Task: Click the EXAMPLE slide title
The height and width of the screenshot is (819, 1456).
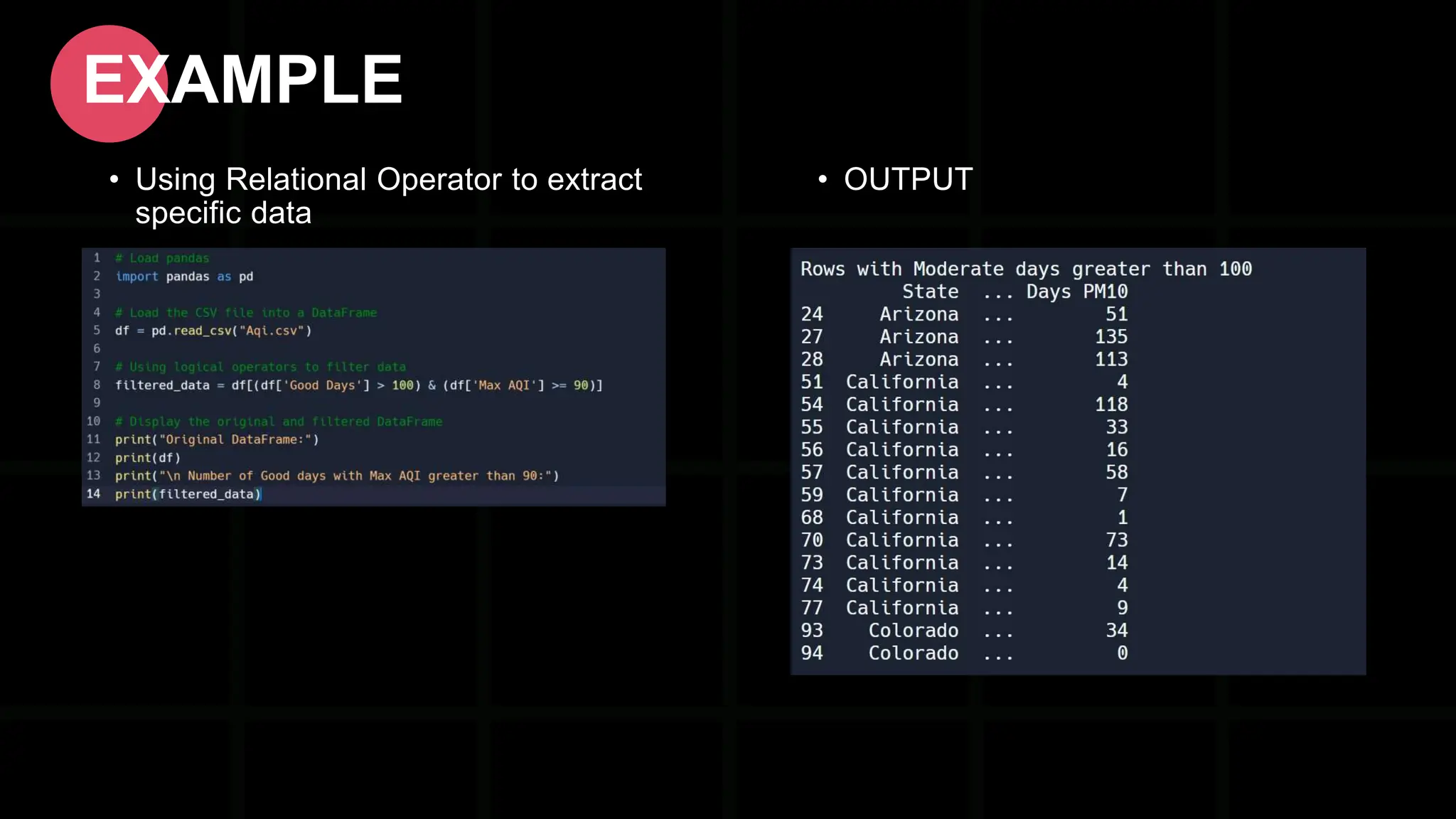Action: pos(243,80)
